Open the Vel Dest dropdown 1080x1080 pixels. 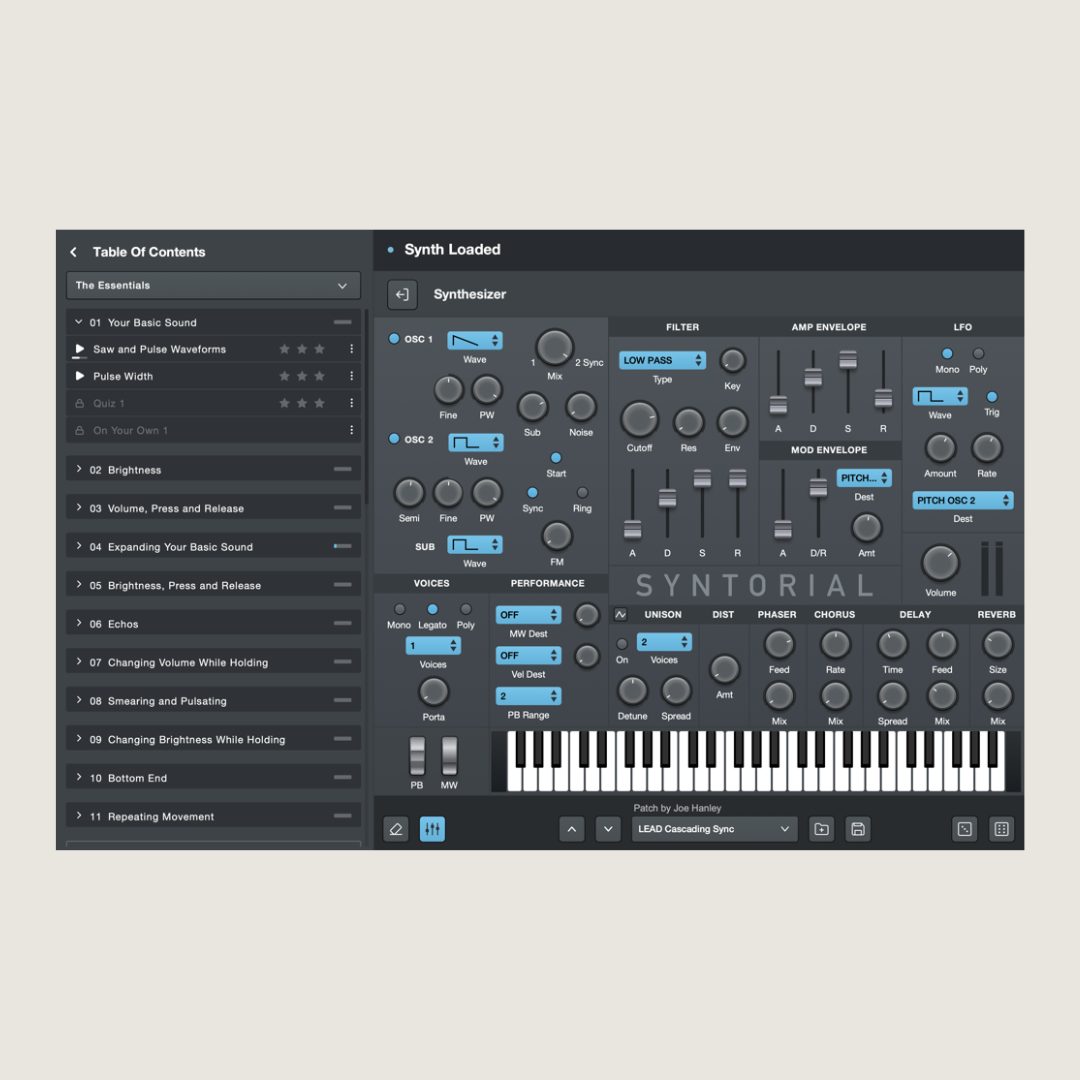tap(528, 655)
